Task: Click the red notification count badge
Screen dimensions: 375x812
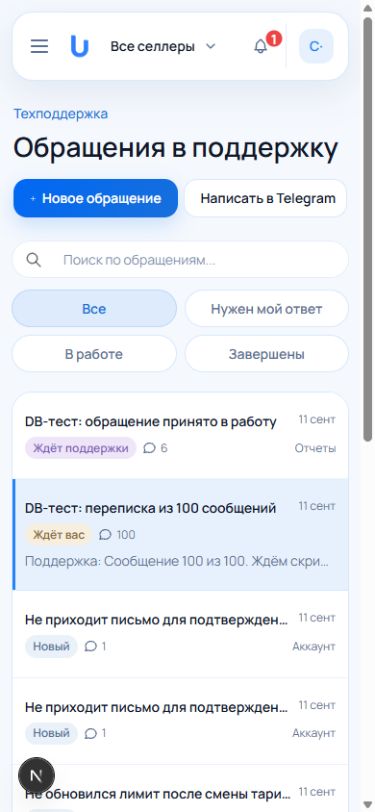Action: [273, 38]
